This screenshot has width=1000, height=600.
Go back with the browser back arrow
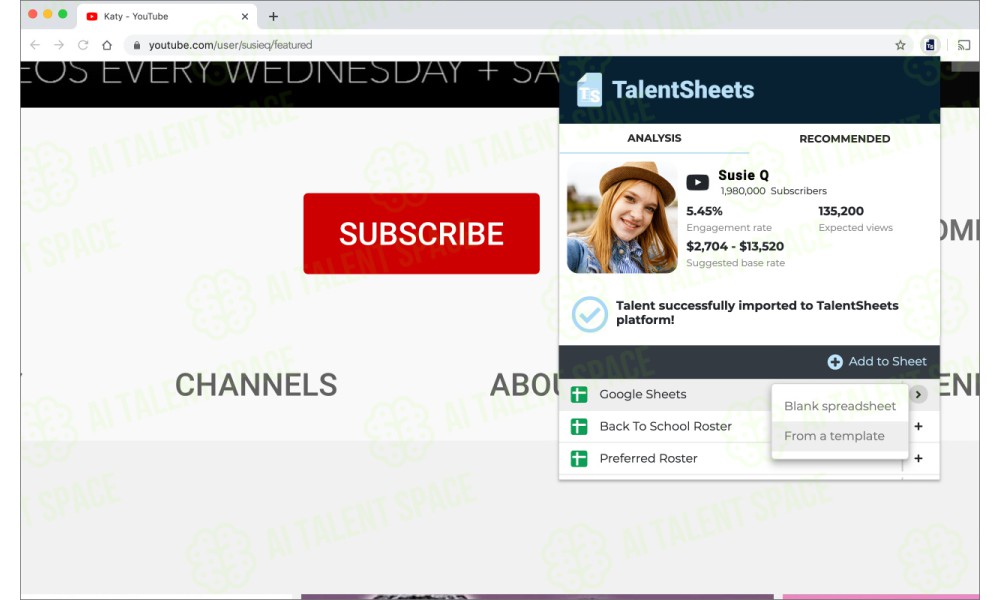pos(35,45)
